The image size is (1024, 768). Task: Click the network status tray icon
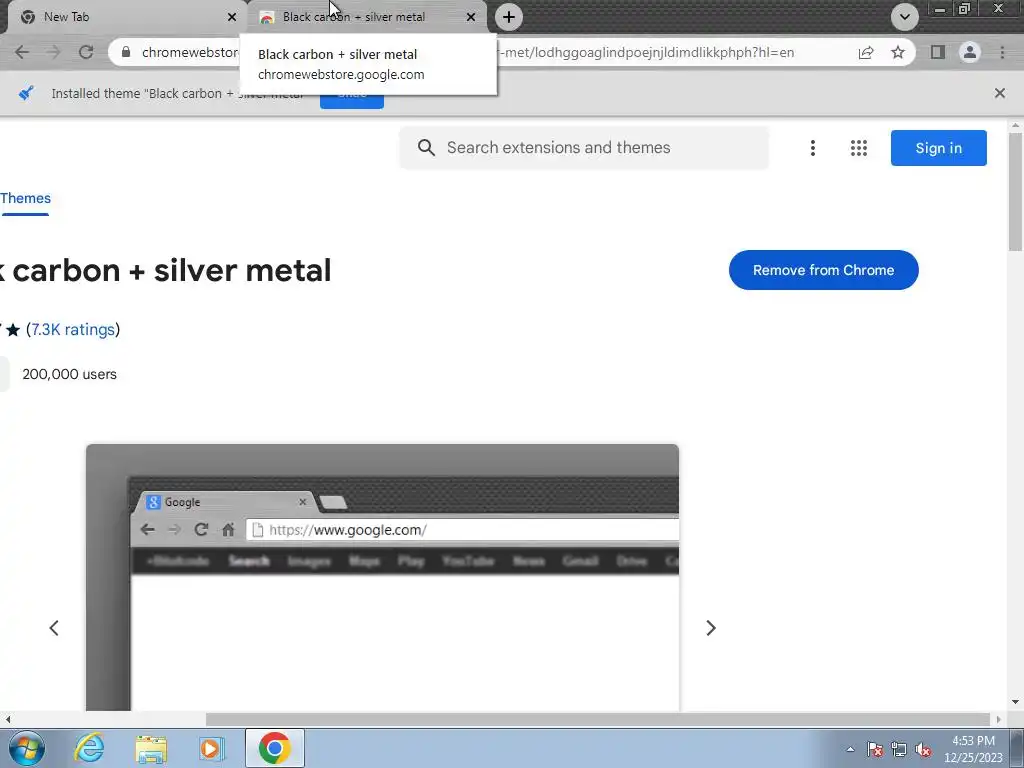(x=899, y=749)
